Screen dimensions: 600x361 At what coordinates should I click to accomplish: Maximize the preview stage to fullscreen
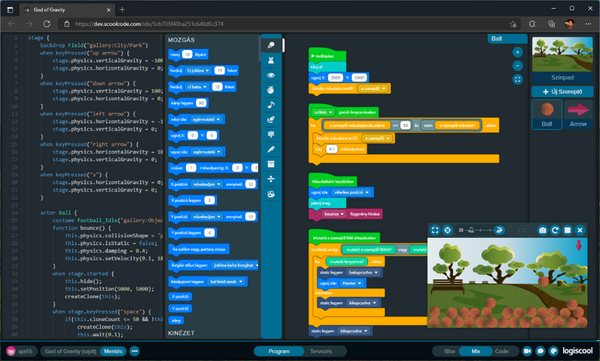[x=435, y=230]
